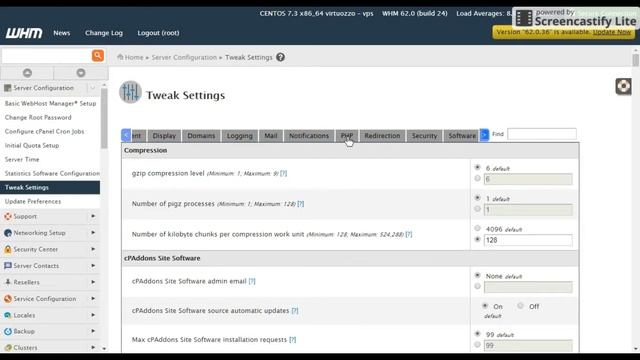
Task: Click the WHM logo
Action: pyautogui.click(x=24, y=33)
